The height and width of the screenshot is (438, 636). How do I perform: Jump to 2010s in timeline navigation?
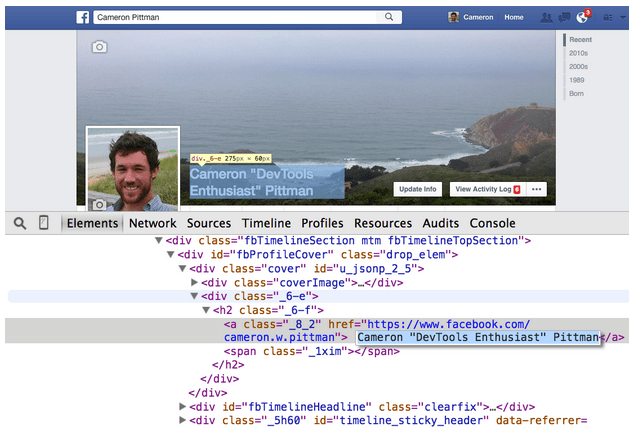click(x=578, y=53)
